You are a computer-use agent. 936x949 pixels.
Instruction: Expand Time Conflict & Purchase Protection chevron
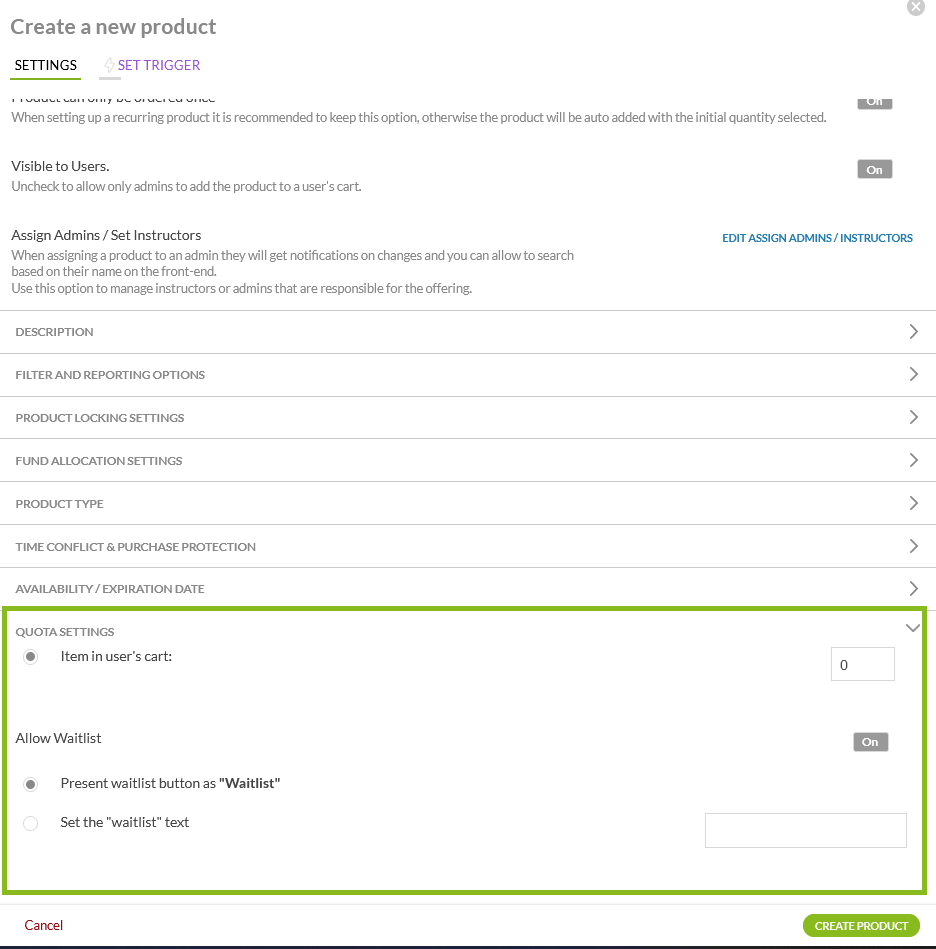click(913, 547)
